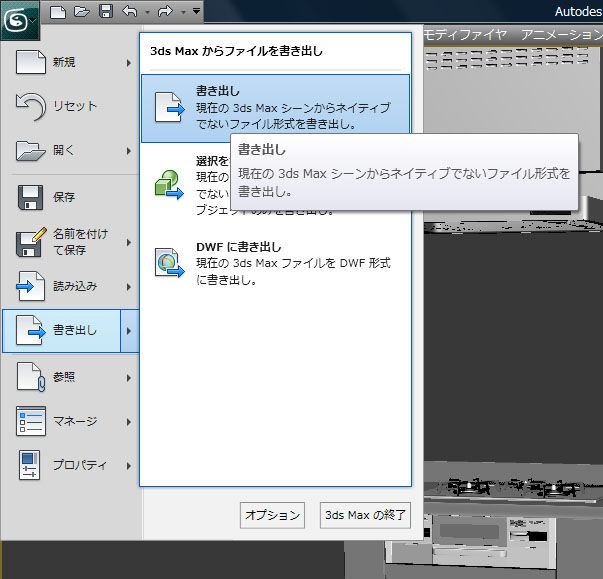Screen dimensions: 603x579
Task: Click the オプション button
Action: [272, 515]
